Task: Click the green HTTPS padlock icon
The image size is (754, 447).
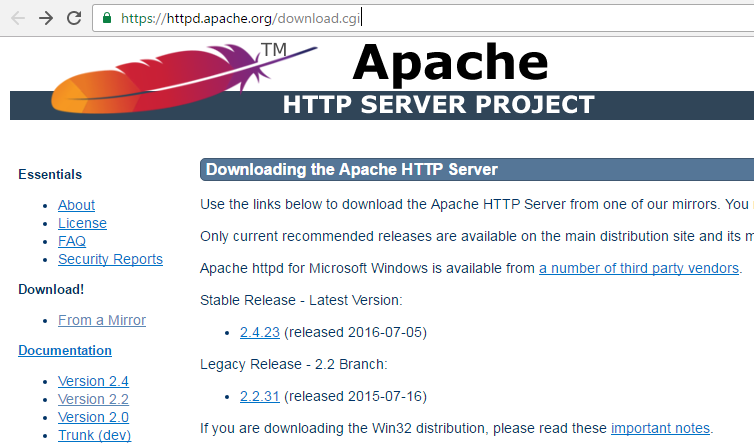Action: [107, 18]
